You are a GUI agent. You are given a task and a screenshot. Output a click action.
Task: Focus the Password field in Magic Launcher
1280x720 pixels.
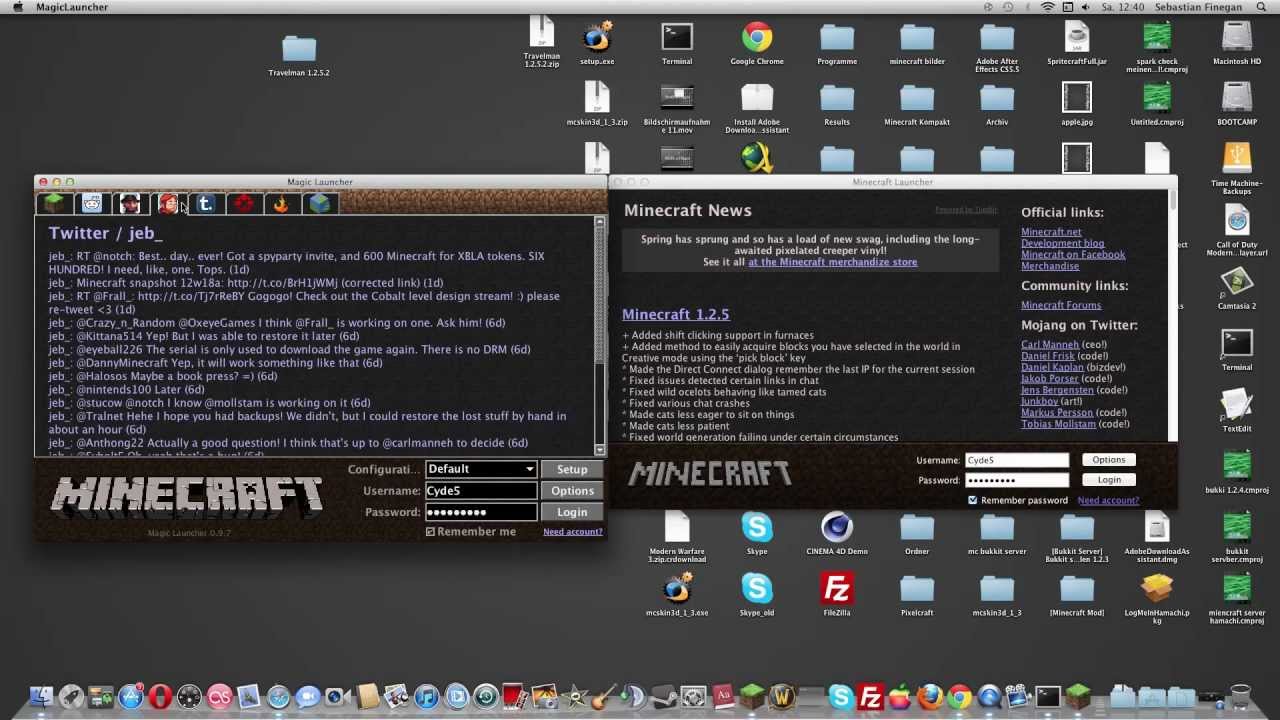pos(481,512)
